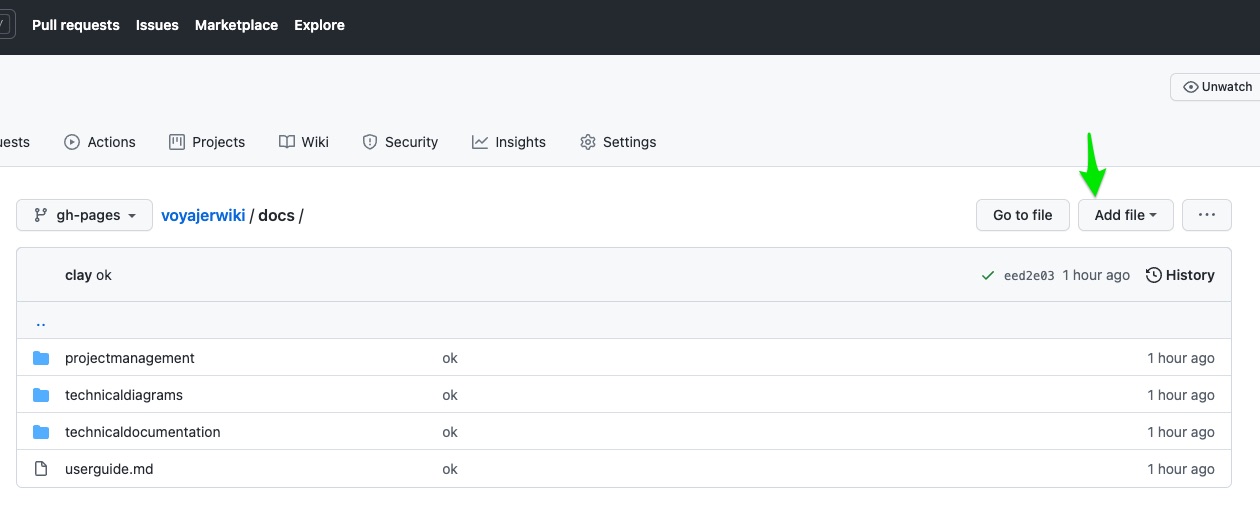Go up to parent directory (..)
Viewport: 1260px width, 531px height.
tap(41, 322)
